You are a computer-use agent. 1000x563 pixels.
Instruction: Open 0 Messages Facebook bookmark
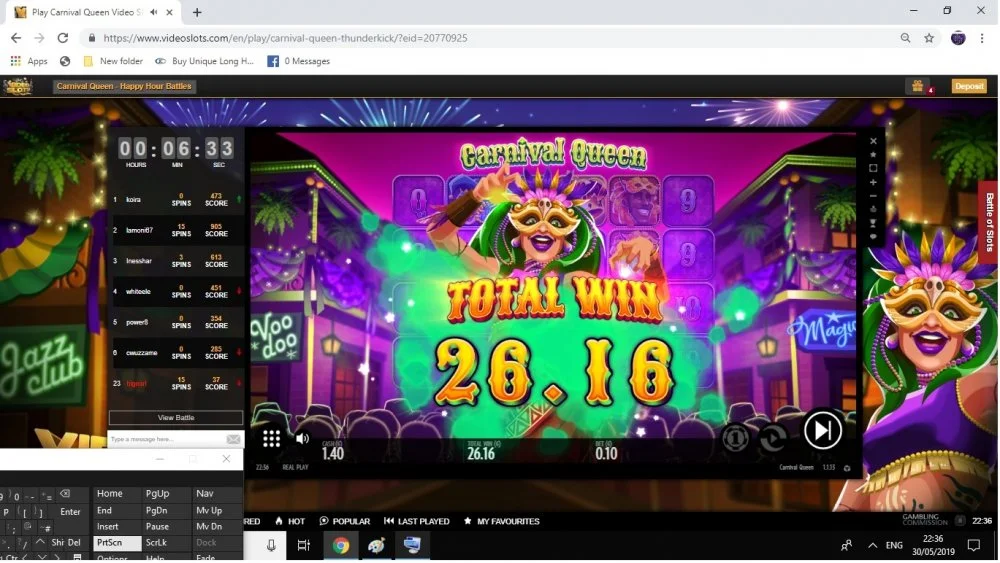298,61
